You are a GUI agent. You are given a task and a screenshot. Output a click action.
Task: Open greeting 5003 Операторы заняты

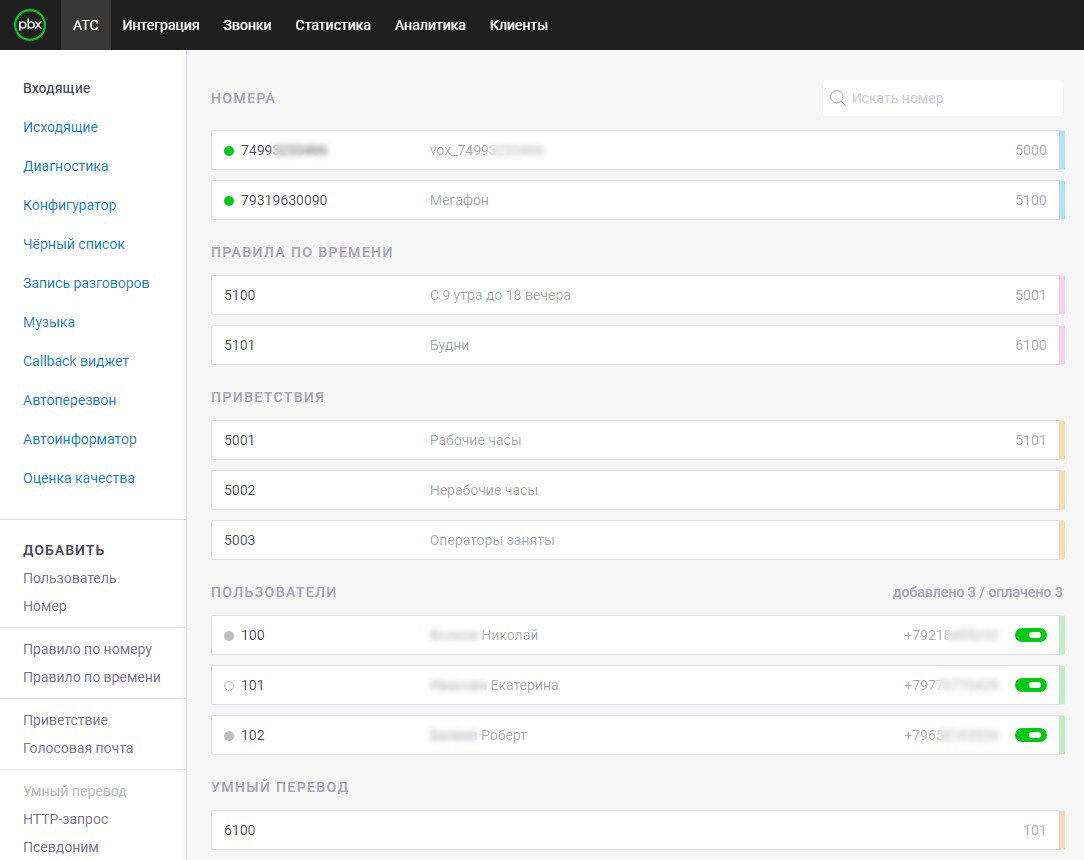point(637,540)
